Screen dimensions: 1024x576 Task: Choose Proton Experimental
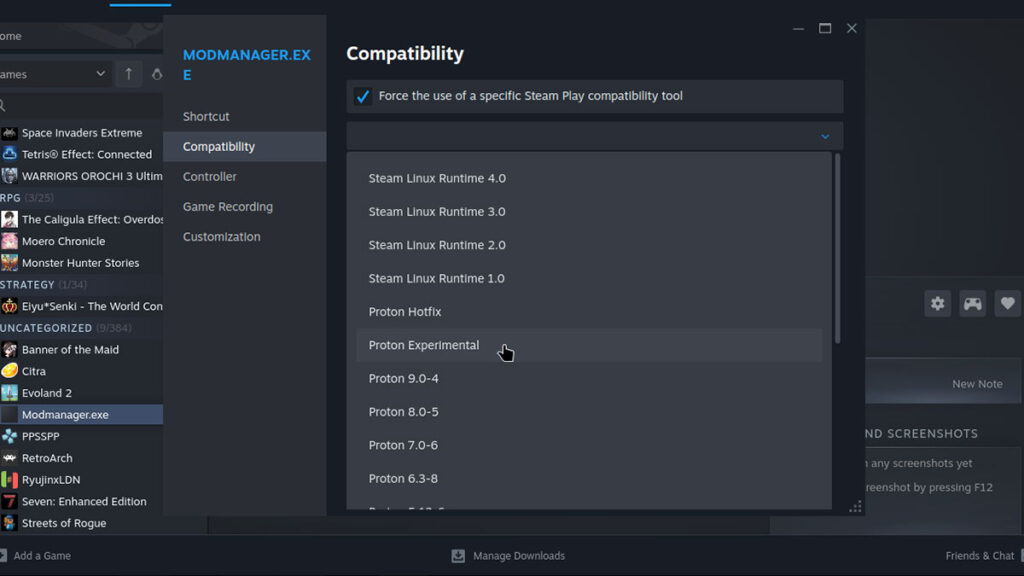(x=589, y=345)
